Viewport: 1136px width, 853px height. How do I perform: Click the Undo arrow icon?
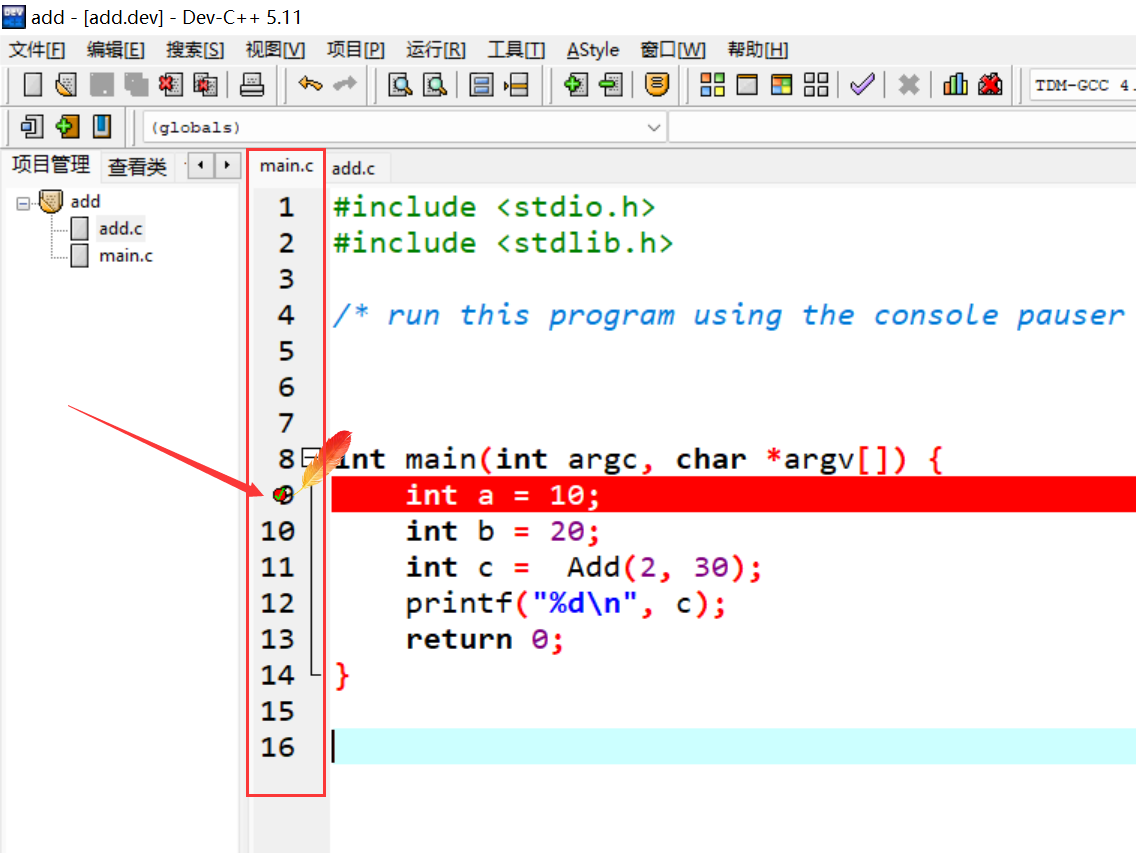(x=310, y=84)
